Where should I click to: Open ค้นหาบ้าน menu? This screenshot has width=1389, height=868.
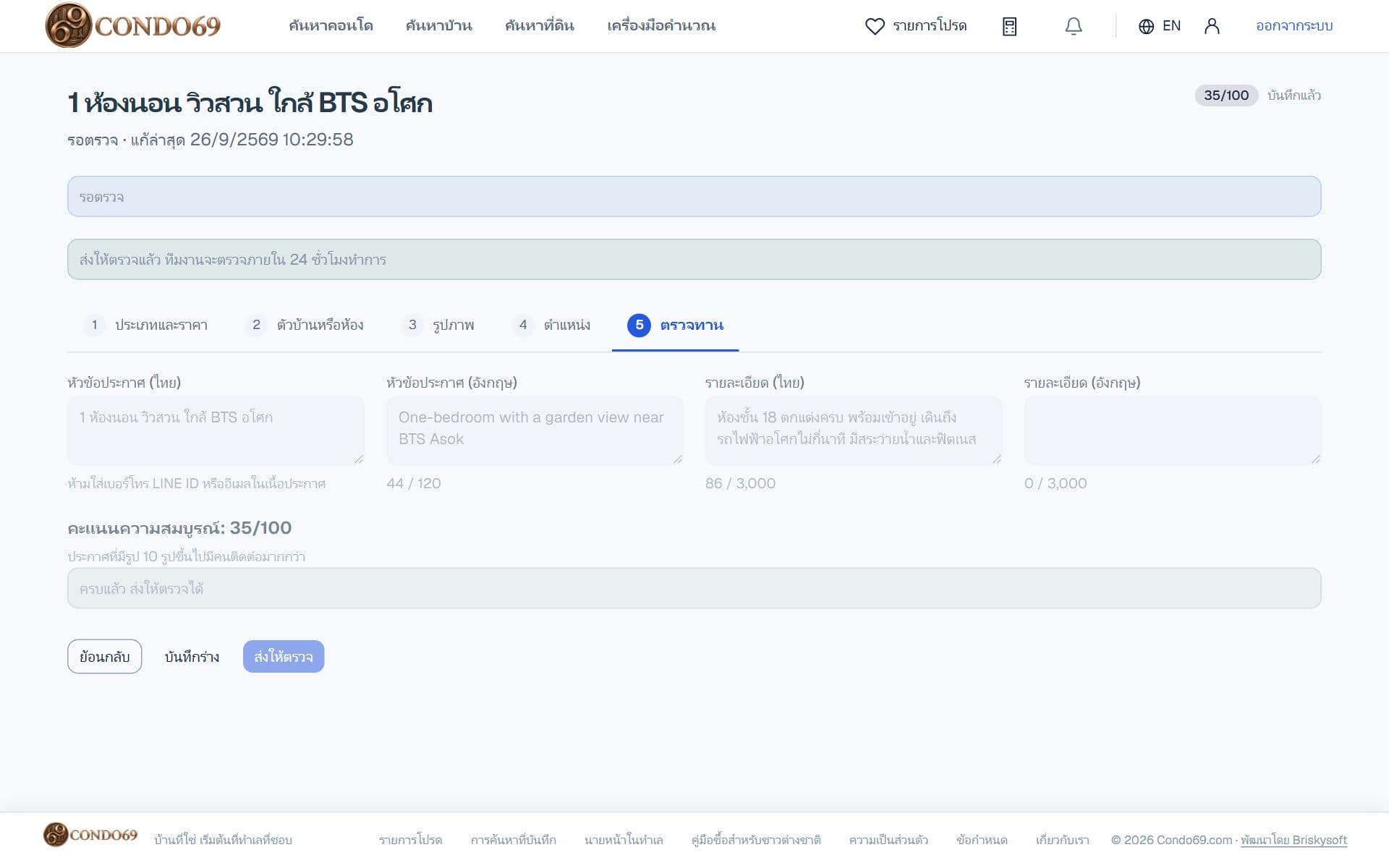coord(438,25)
